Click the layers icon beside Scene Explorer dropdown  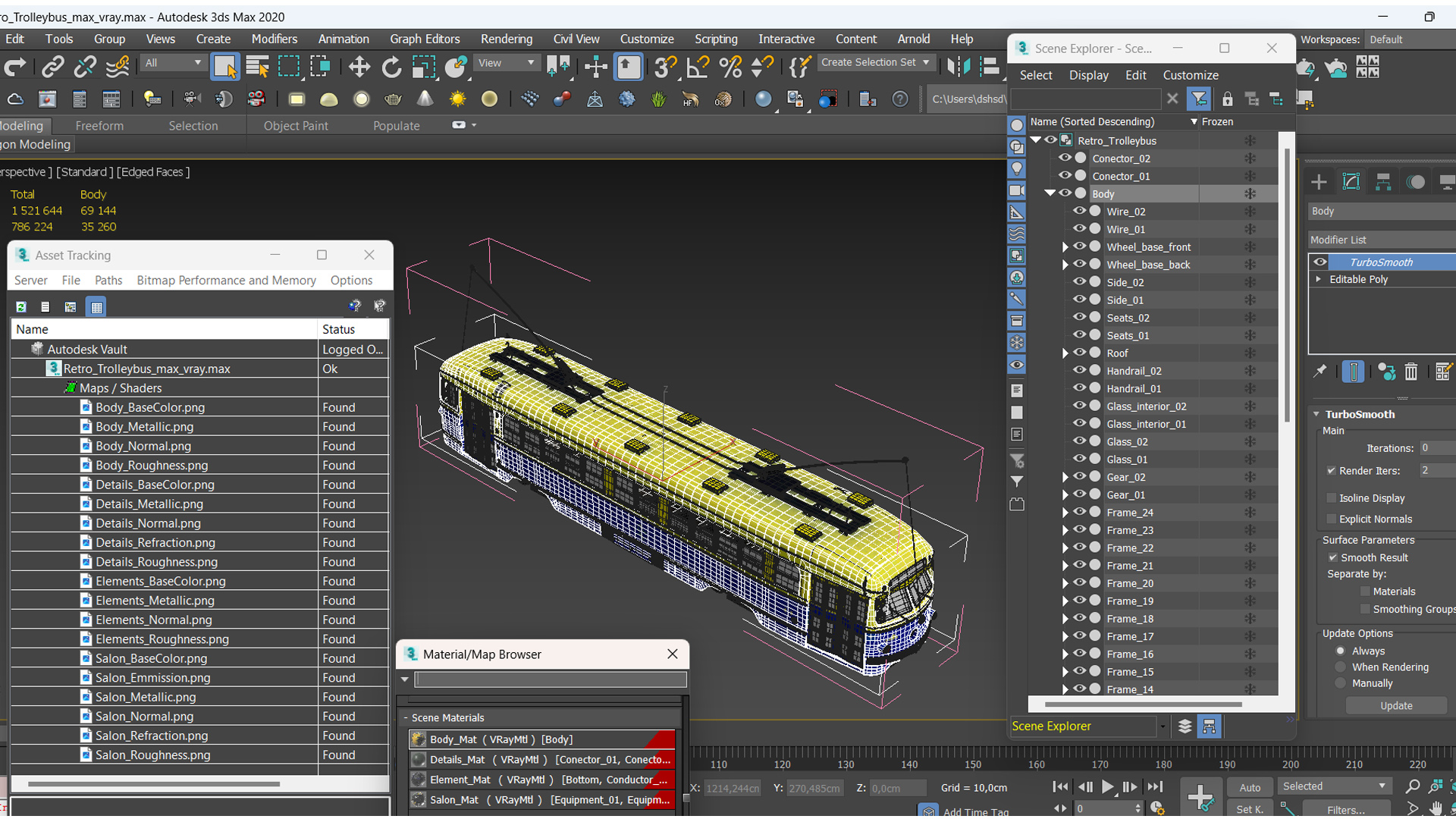1185,726
